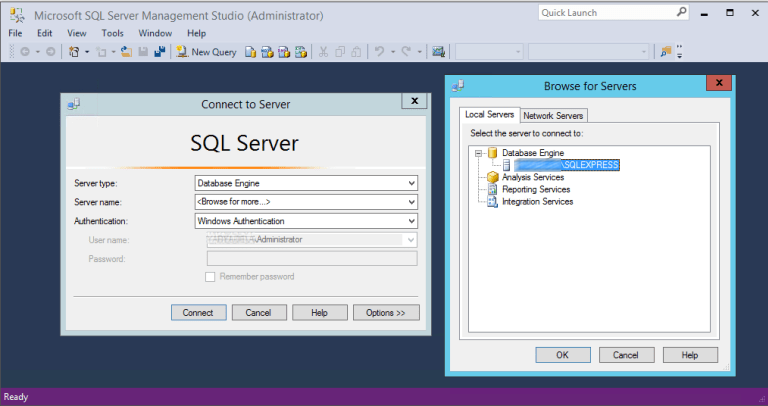Click OK in Browse for Servers dialog
This screenshot has height=406, width=768.
[x=563, y=355]
